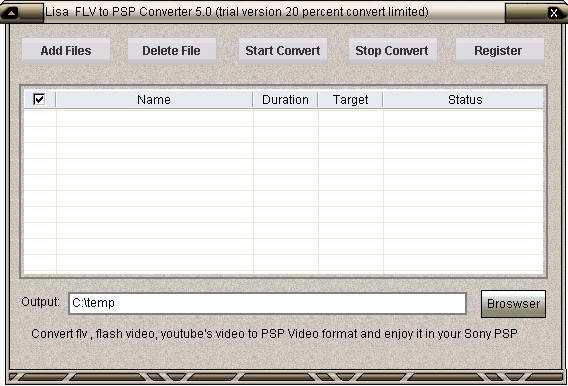Open the Register dialog
The image size is (568, 386).
click(499, 51)
